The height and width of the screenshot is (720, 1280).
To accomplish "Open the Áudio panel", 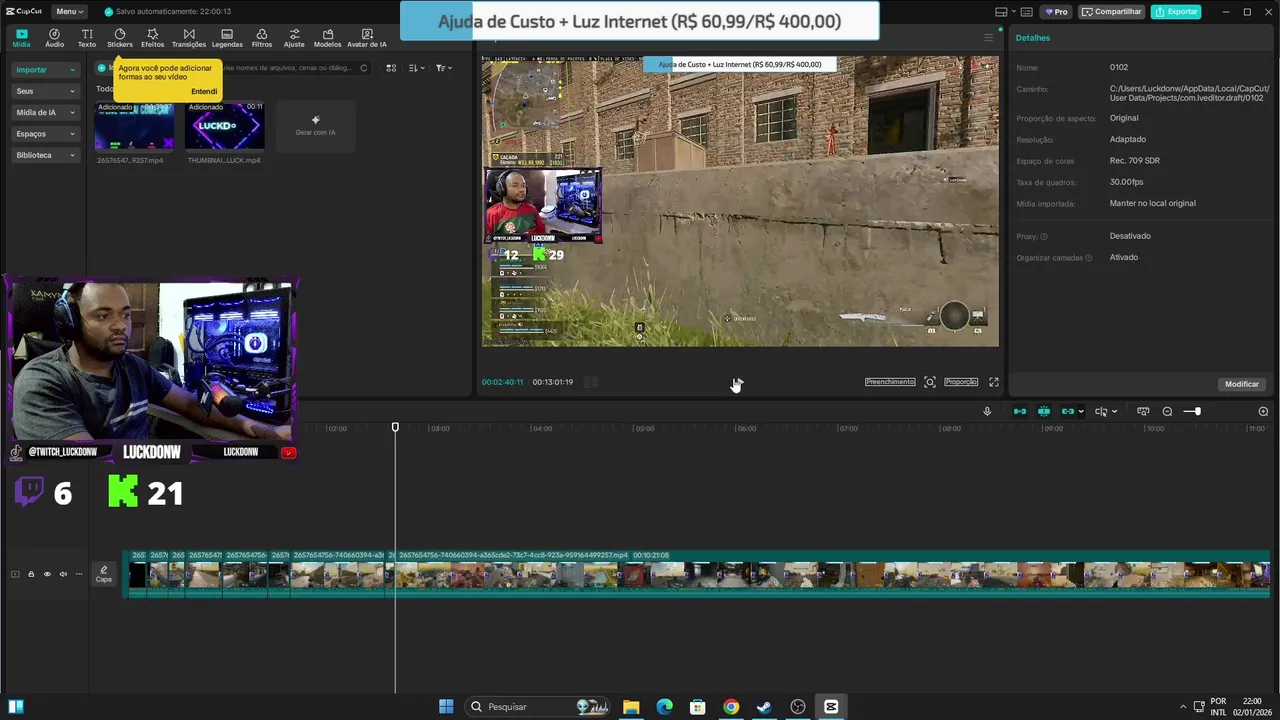I will tap(54, 38).
